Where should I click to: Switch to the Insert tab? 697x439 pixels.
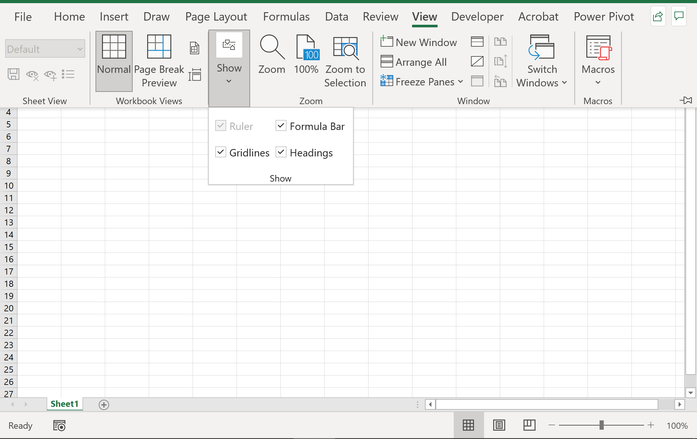click(114, 17)
